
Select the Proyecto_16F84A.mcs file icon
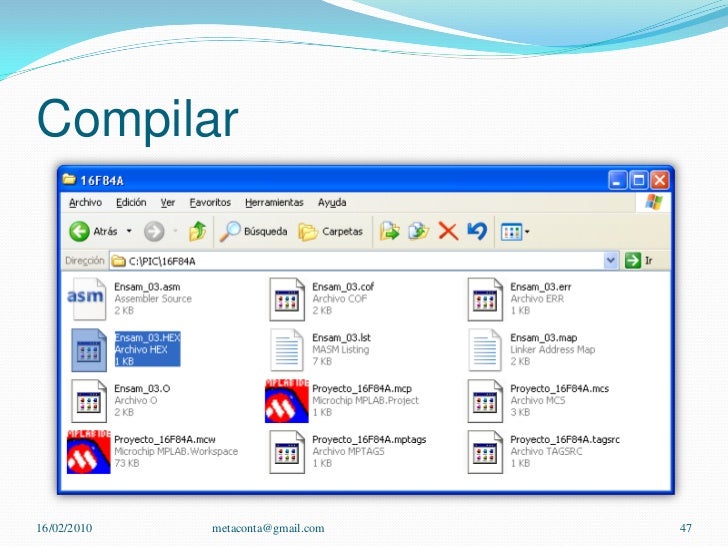485,401
